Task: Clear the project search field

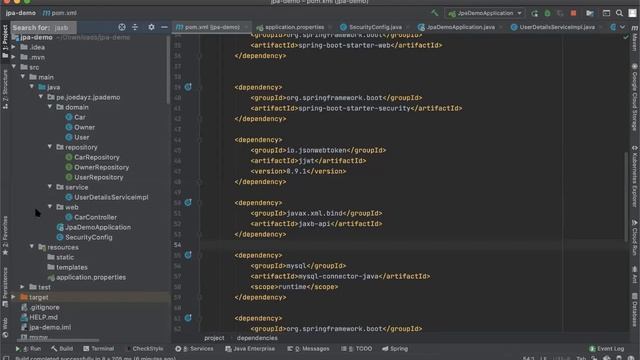Action: click(x=122, y=27)
